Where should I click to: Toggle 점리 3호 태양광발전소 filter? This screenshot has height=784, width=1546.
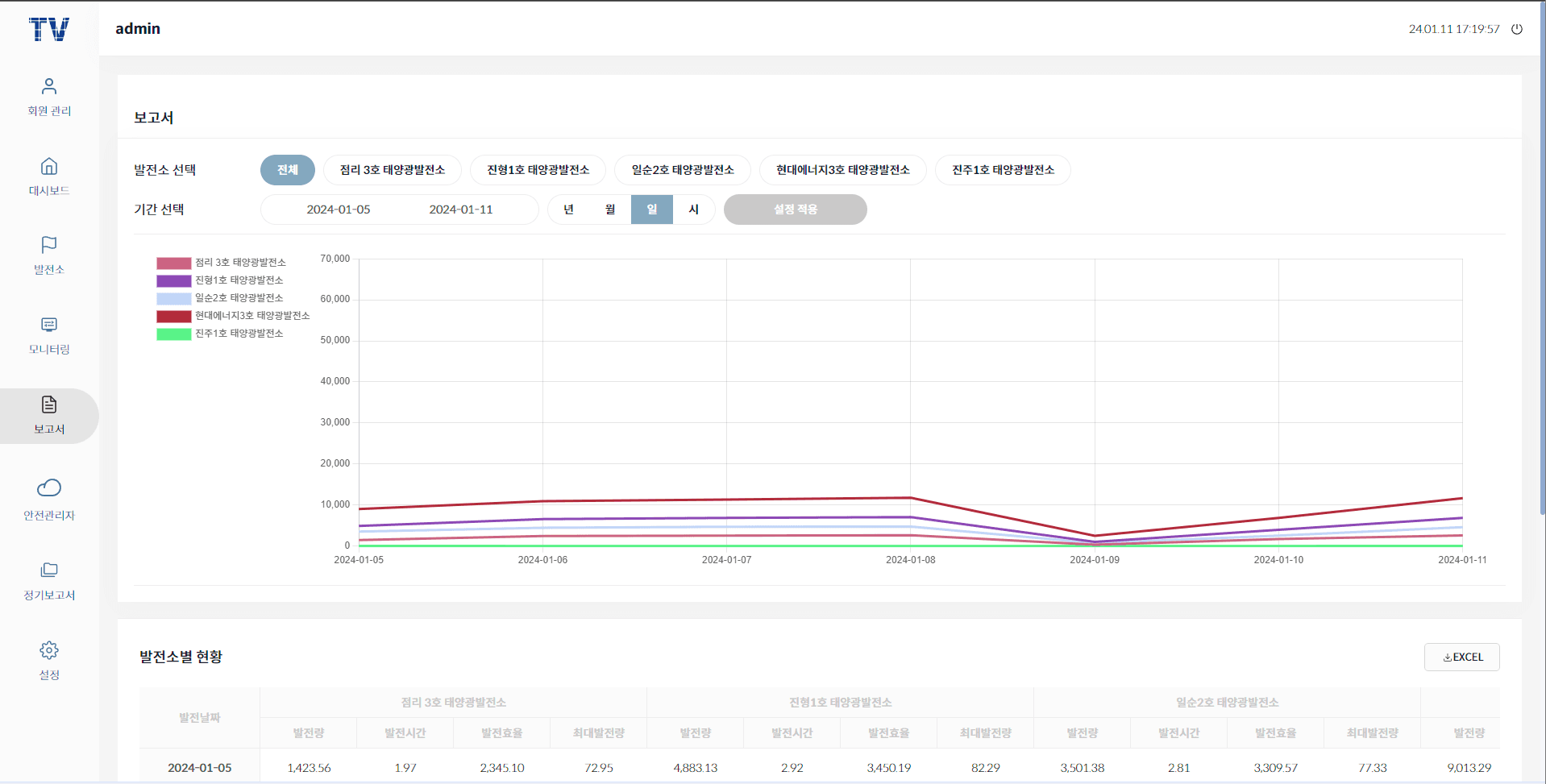(392, 170)
